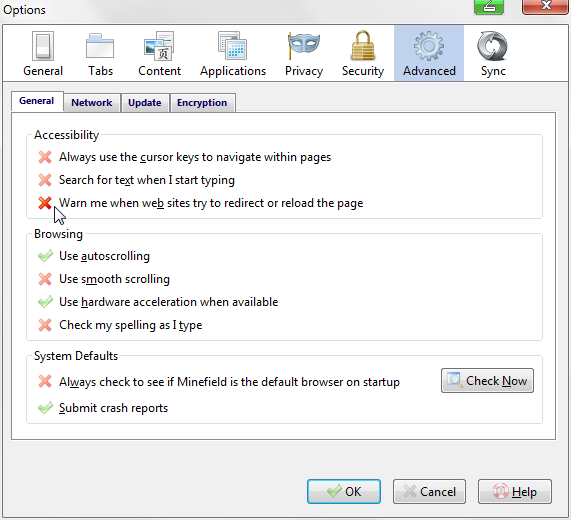
Task: Click the green window button beside close
Action: 489,6
